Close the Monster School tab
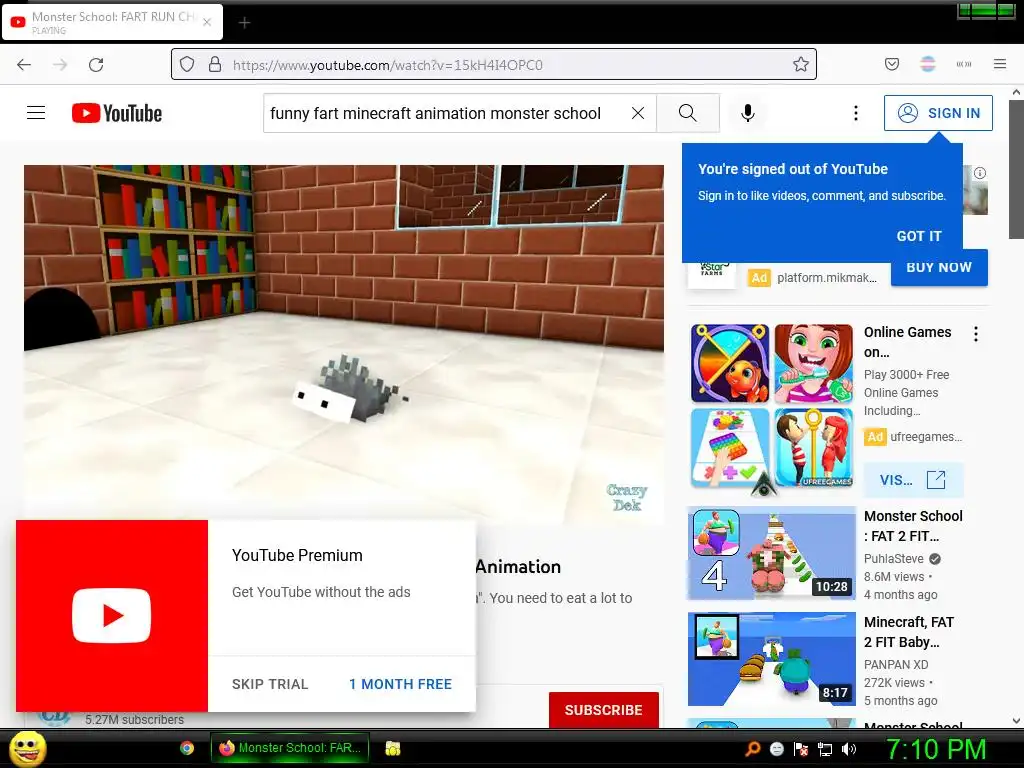Screen dimensions: 1024x768 [207, 22]
